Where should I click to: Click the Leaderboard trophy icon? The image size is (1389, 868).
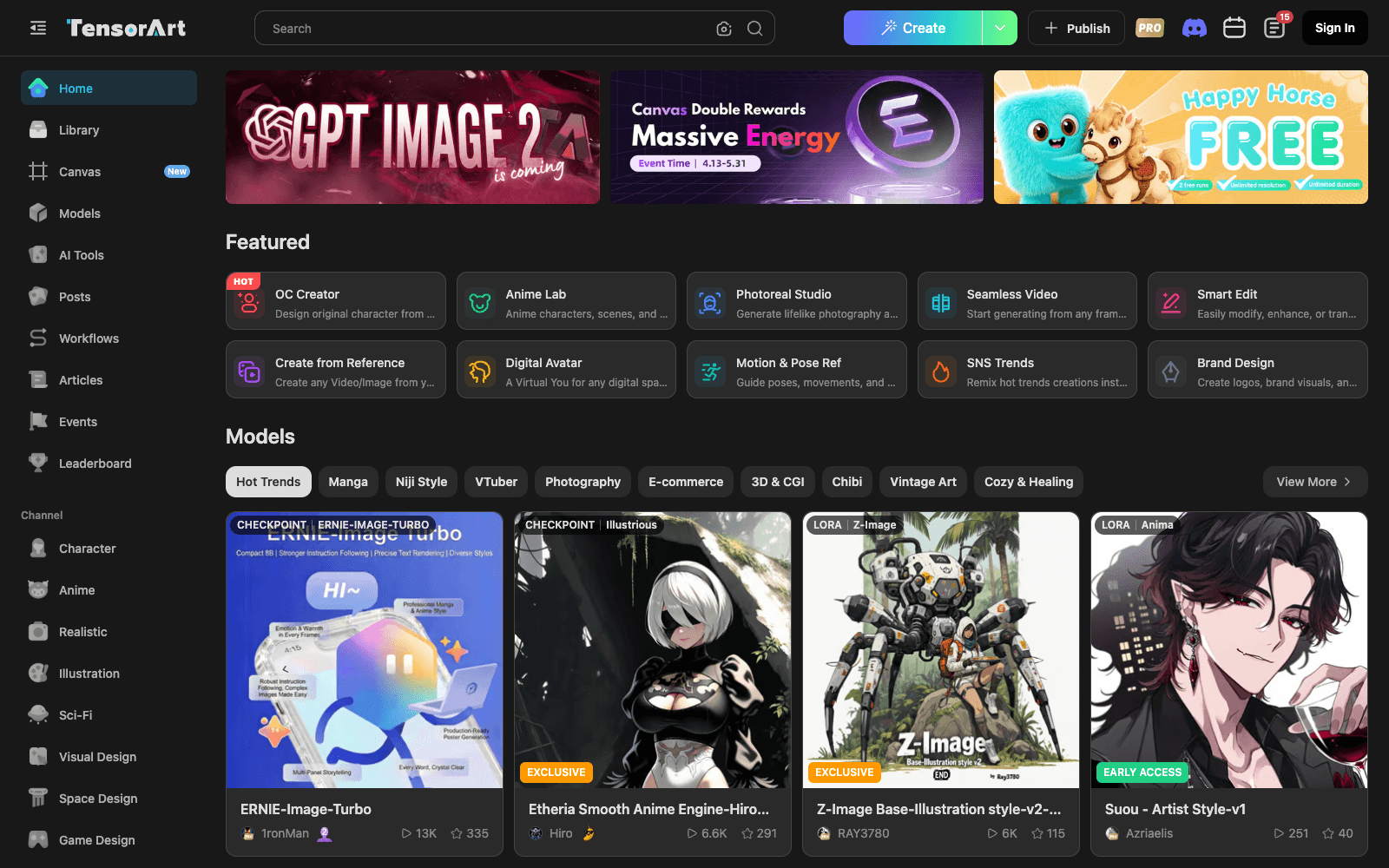38,464
